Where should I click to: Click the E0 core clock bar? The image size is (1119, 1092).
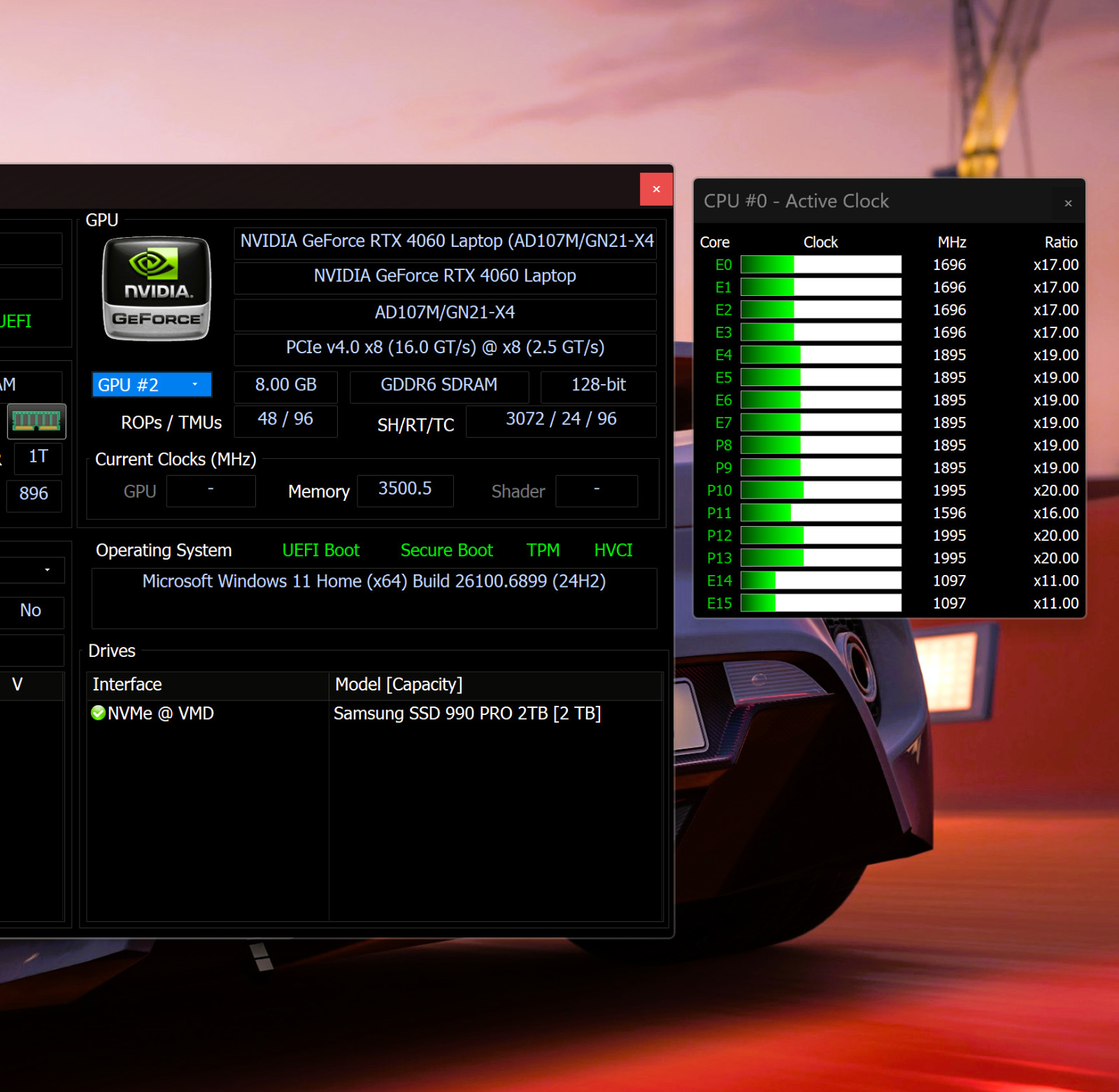(821, 264)
